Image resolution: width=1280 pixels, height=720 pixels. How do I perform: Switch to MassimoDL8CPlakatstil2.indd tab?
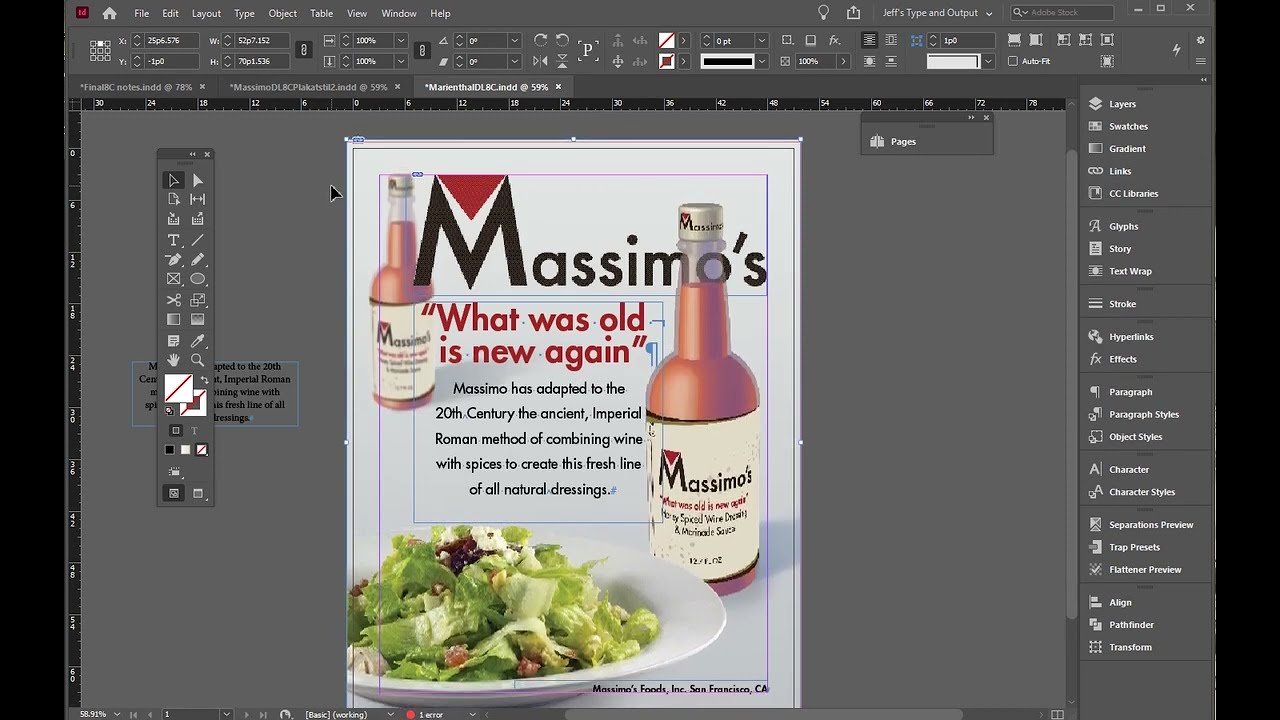tap(308, 87)
